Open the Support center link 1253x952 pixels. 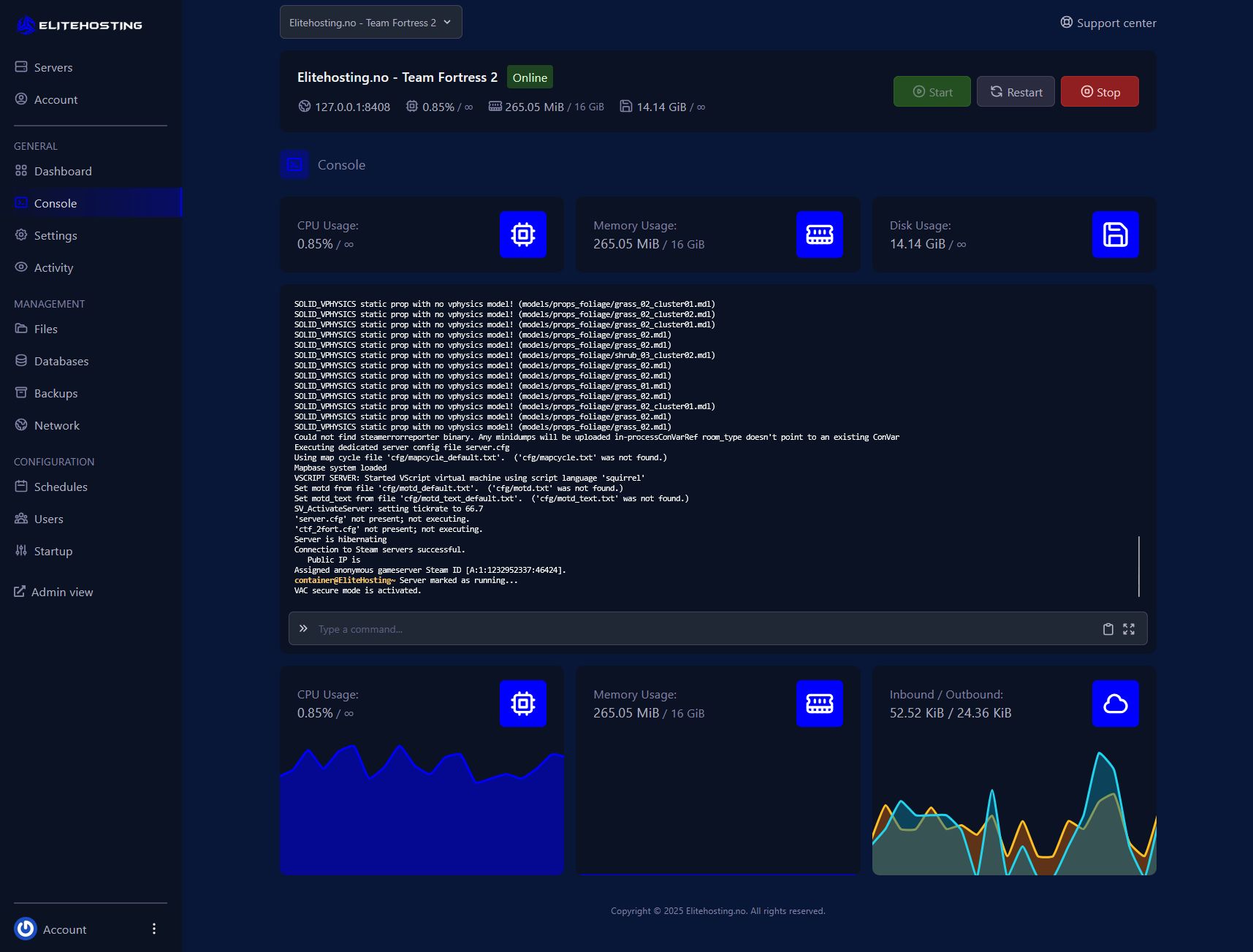point(1108,23)
